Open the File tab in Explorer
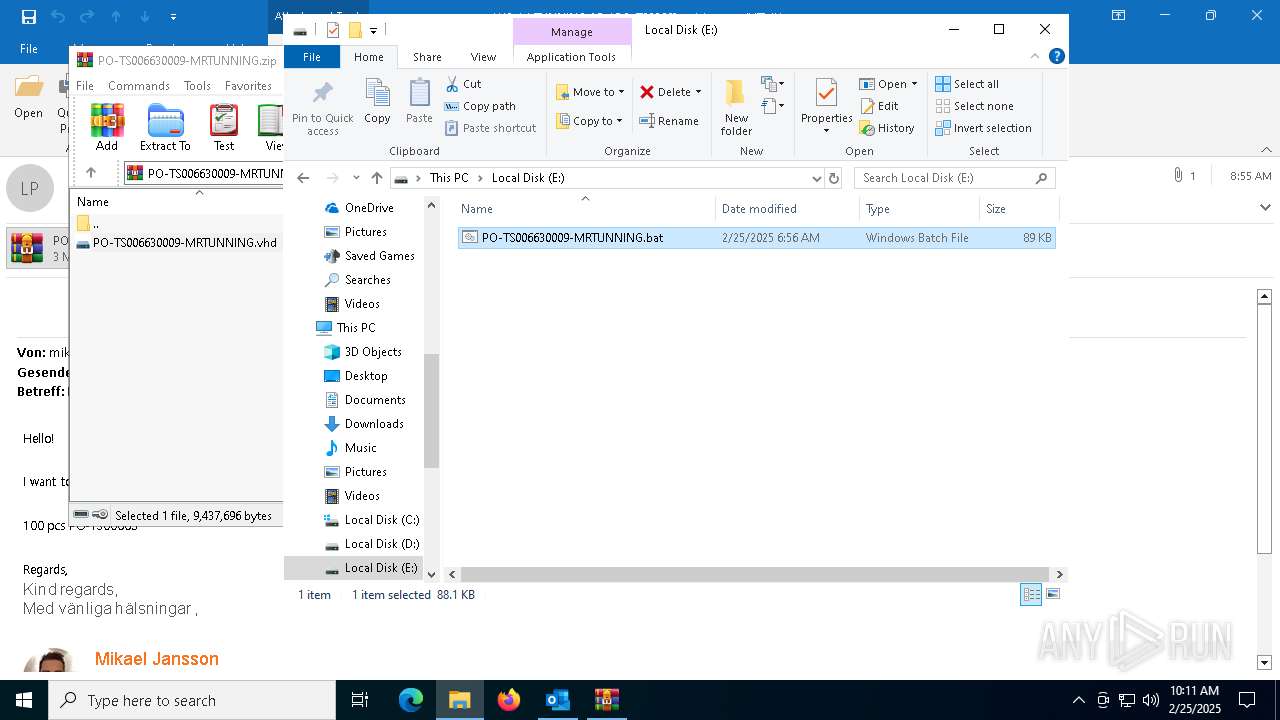Image resolution: width=1280 pixels, height=720 pixels. [x=312, y=57]
